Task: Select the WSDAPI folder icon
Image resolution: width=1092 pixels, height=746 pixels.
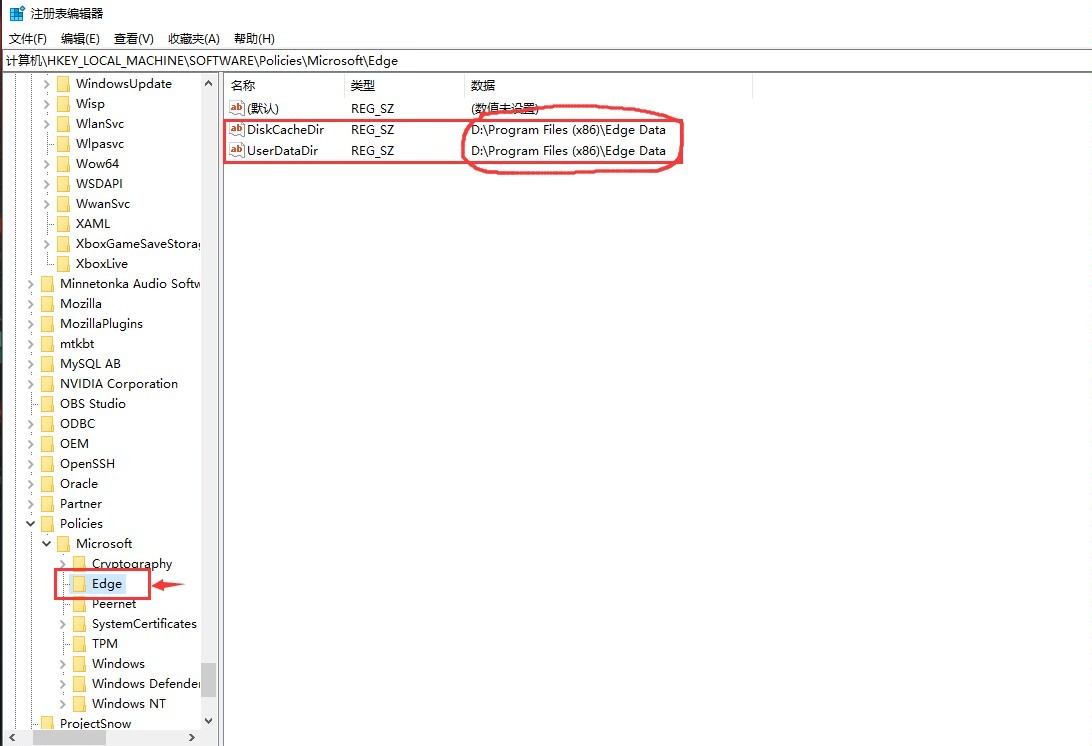Action: [x=63, y=184]
